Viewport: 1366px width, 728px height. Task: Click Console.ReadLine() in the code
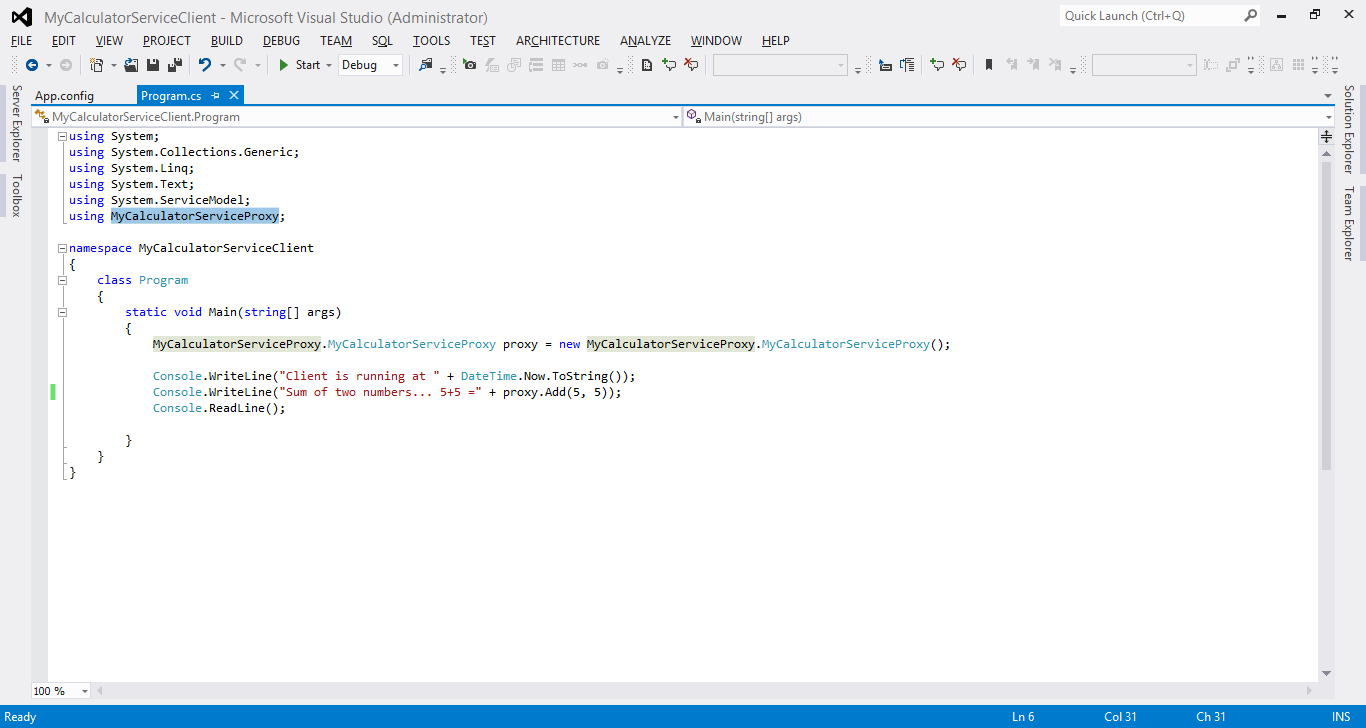tap(219, 408)
